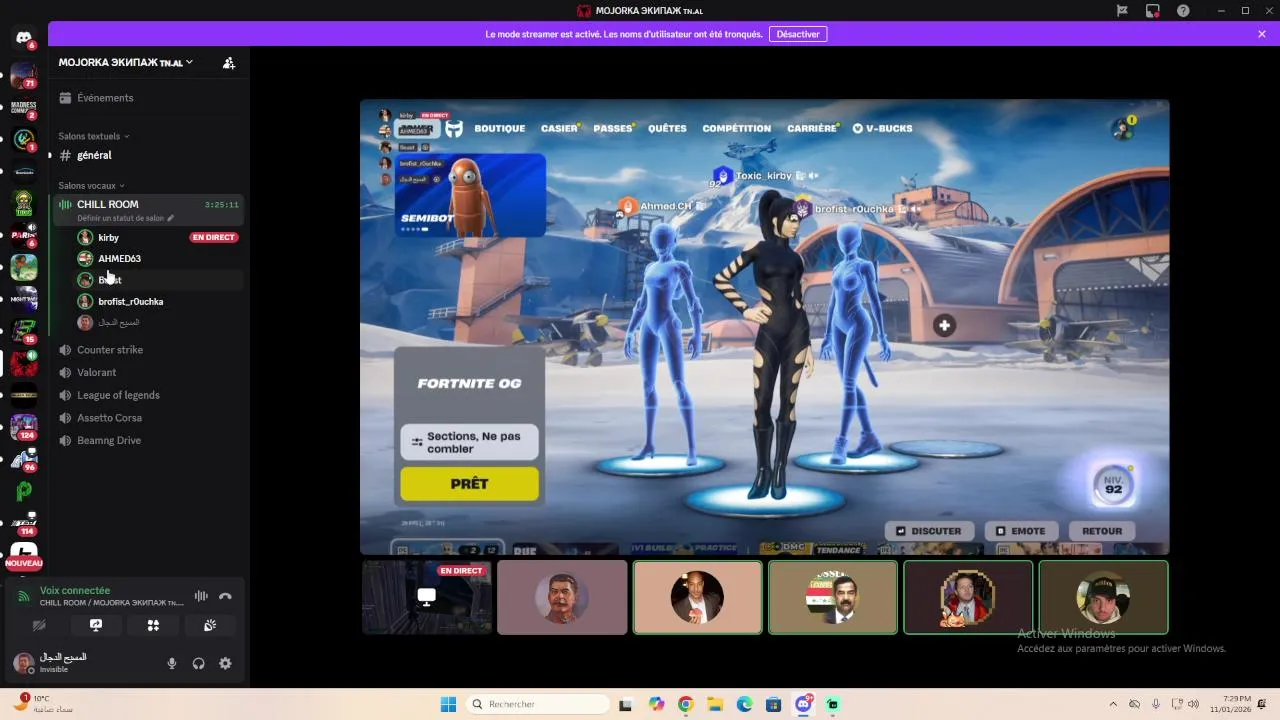Click the Discord inbox icon in title bar

[1153, 10]
